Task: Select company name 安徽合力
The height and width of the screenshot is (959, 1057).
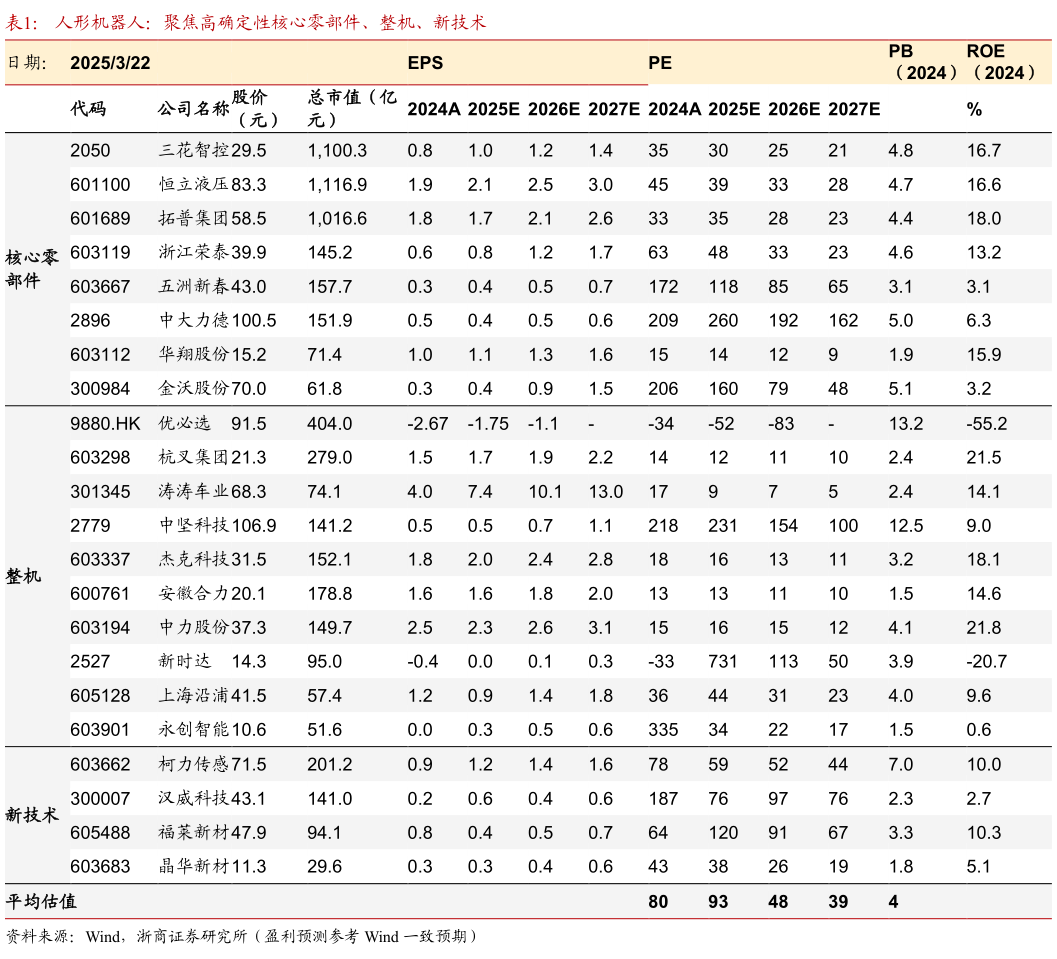Action: [194, 594]
